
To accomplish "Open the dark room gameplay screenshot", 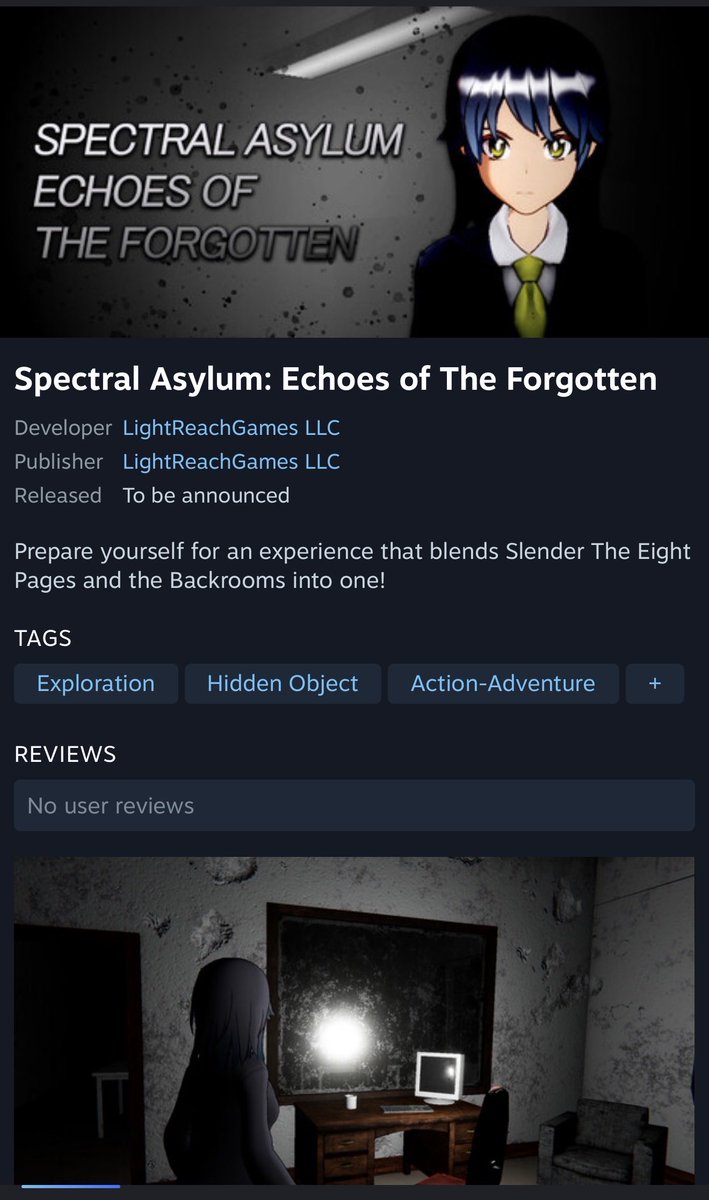I will click(x=354, y=1020).
